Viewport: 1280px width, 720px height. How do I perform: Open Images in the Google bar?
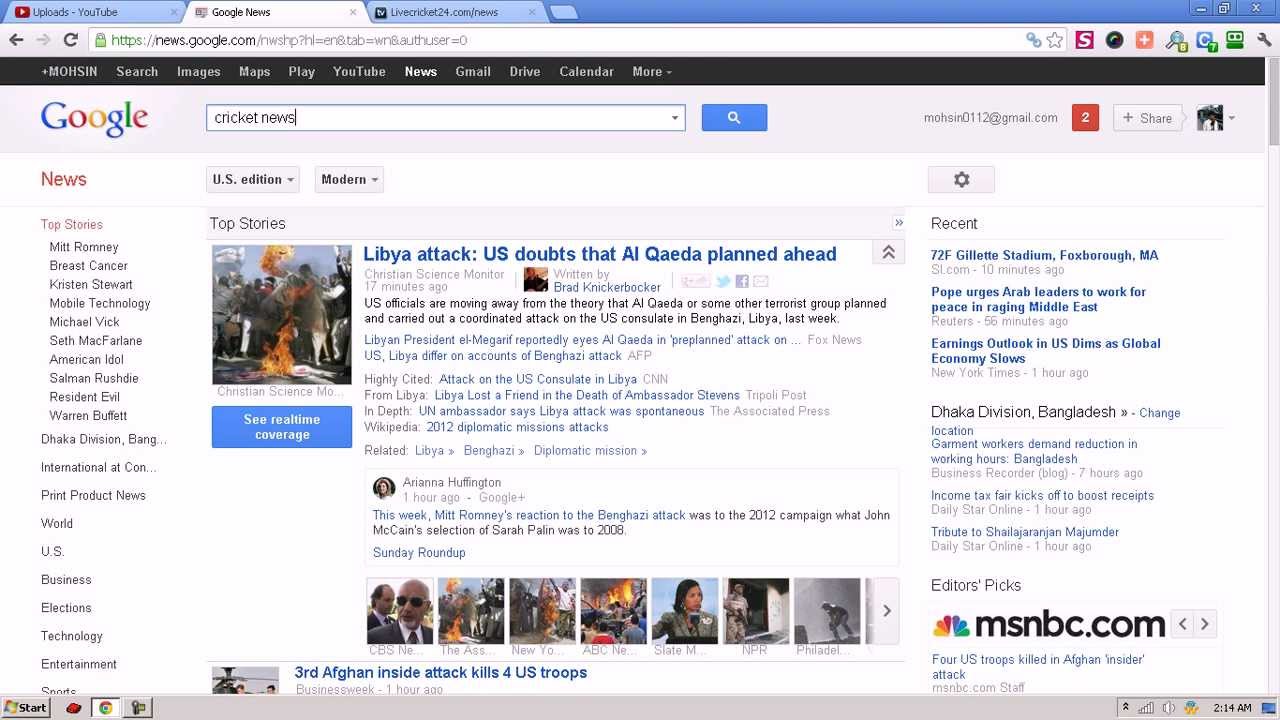198,71
